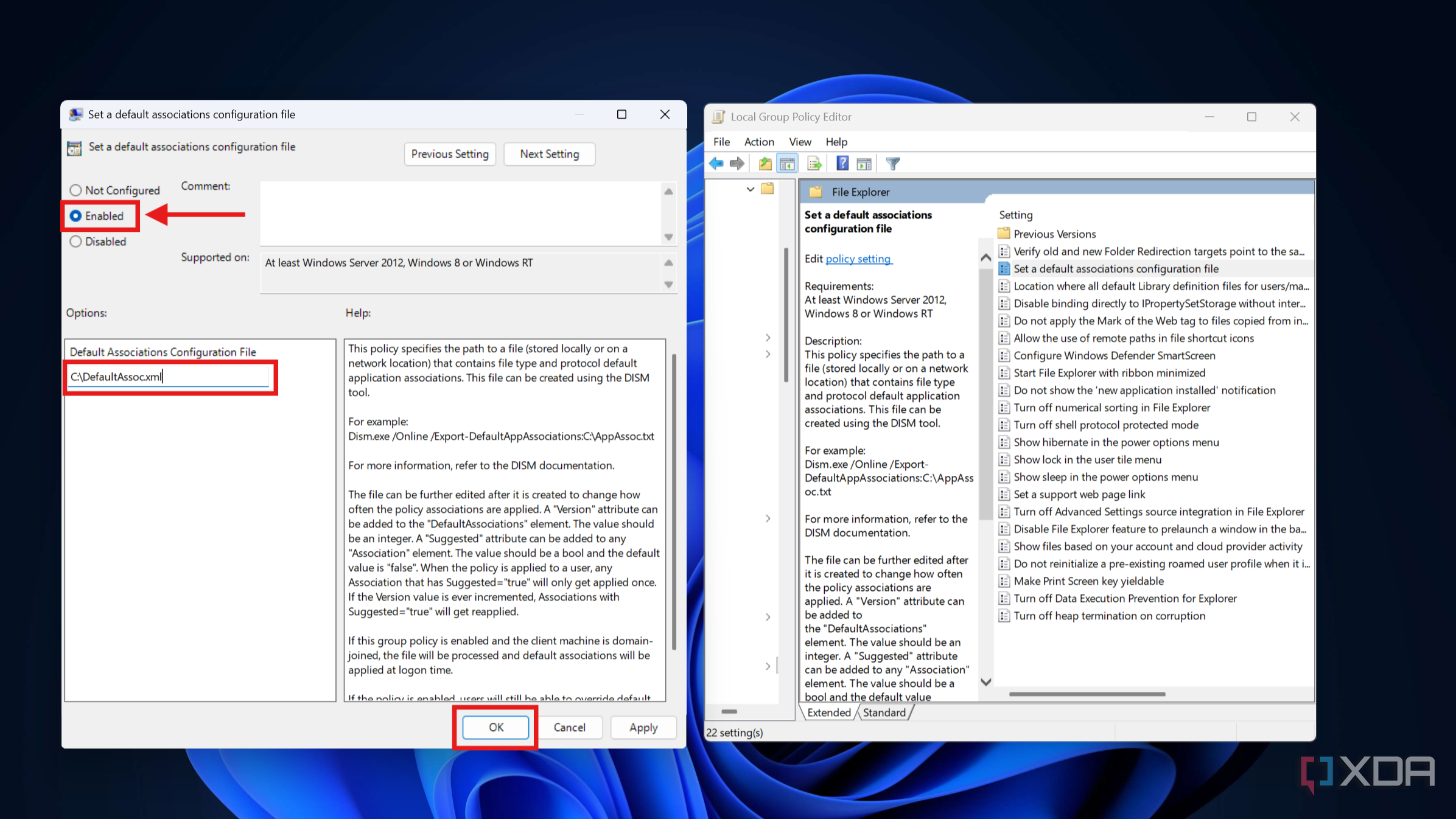
Task: Click the Up One Level folder icon
Action: coord(765,164)
